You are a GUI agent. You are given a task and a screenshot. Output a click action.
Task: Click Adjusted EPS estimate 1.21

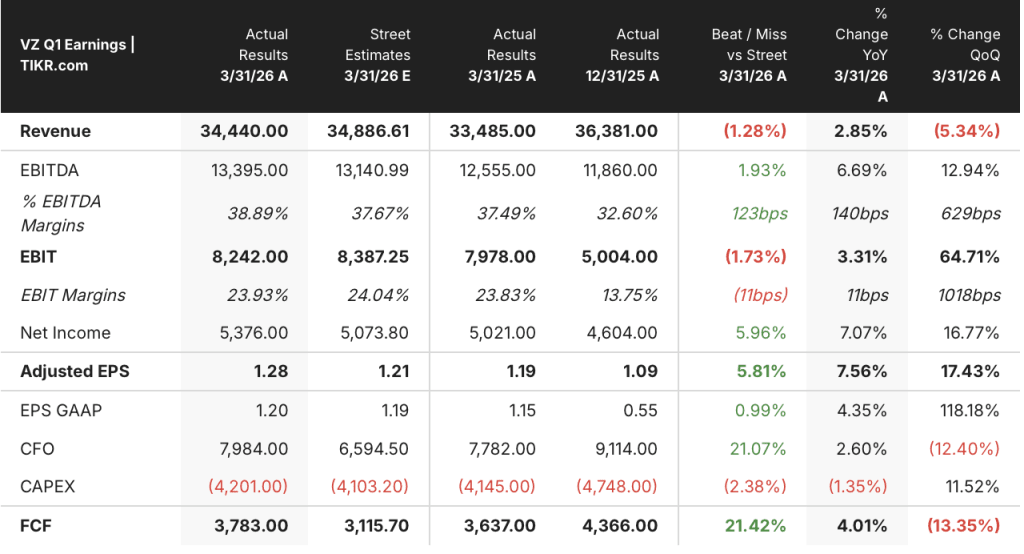point(394,372)
